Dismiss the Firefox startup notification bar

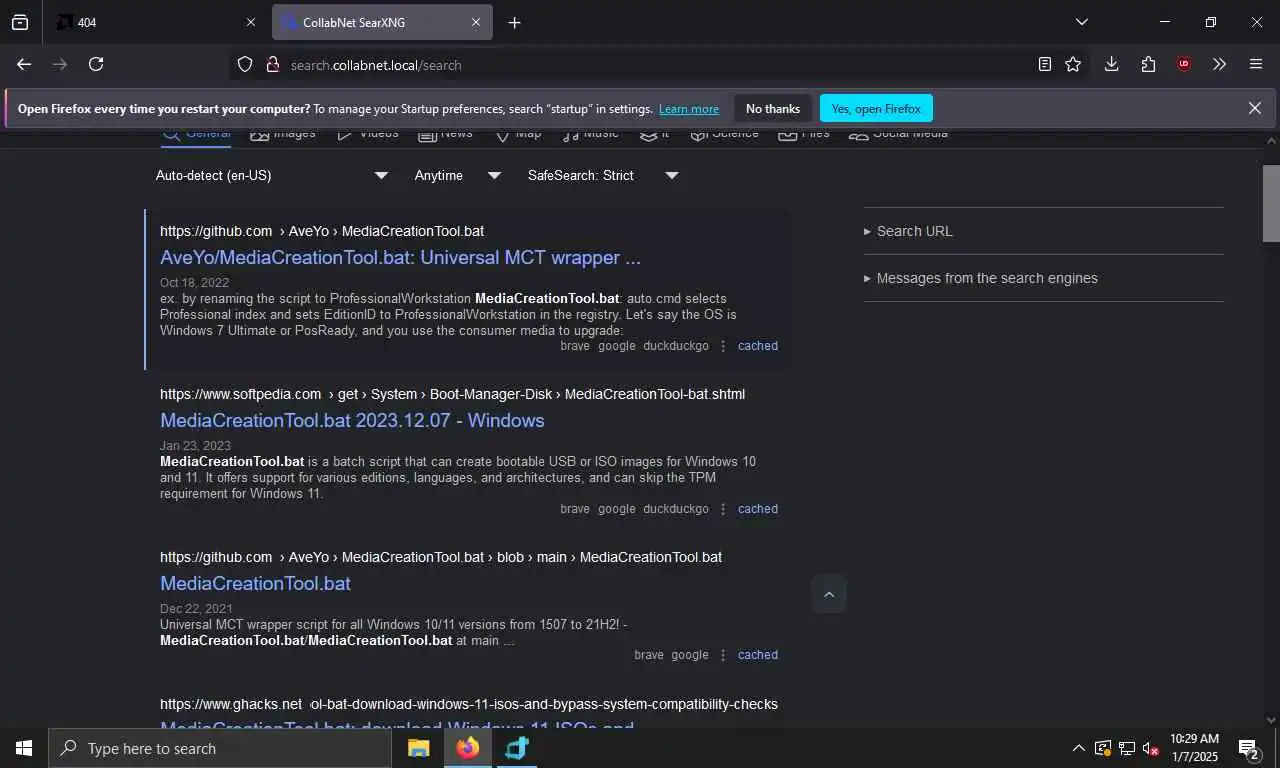[1254, 108]
